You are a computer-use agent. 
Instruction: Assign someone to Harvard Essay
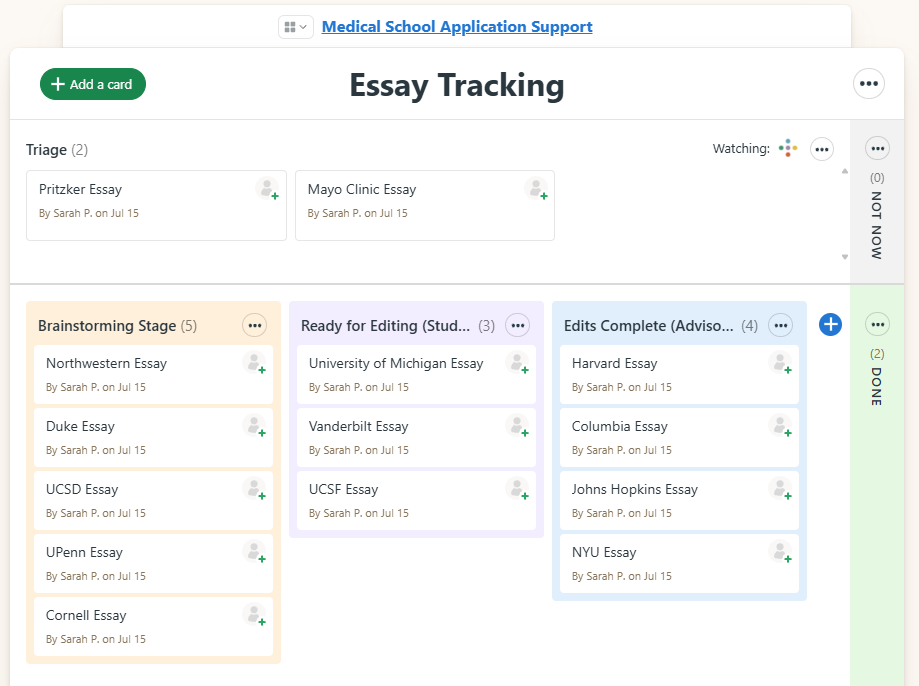point(781,363)
